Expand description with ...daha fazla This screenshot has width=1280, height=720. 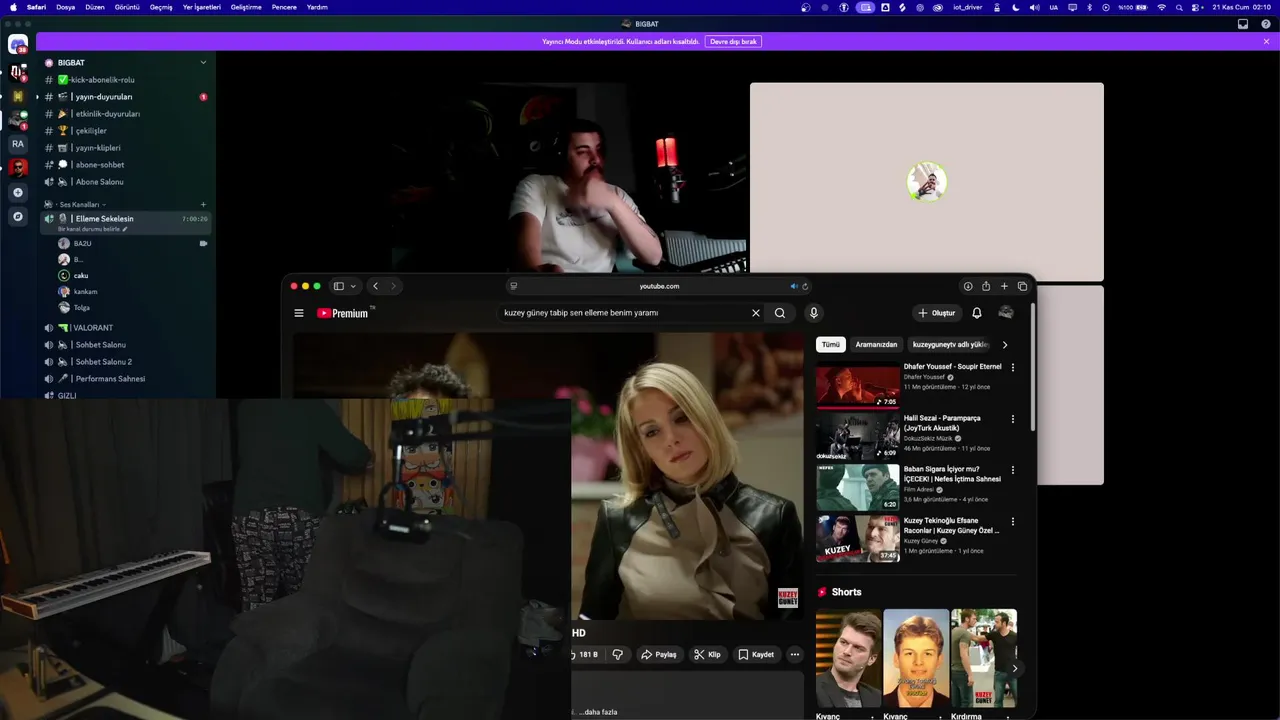click(x=598, y=712)
